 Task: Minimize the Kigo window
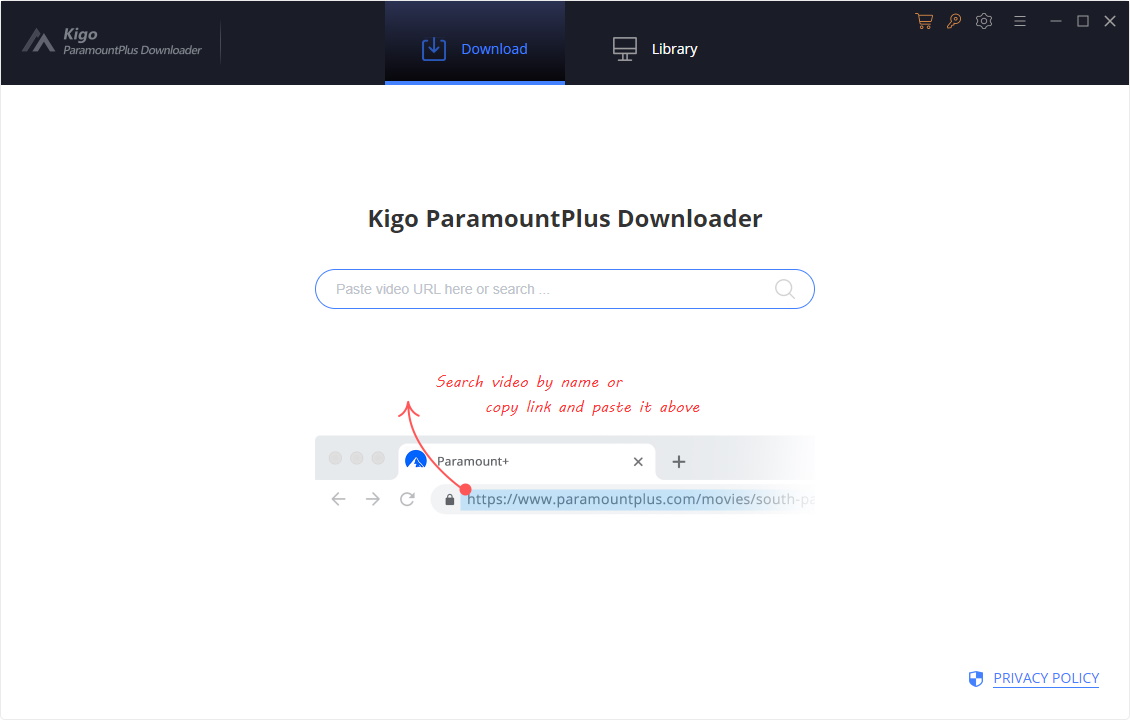pos(1056,22)
